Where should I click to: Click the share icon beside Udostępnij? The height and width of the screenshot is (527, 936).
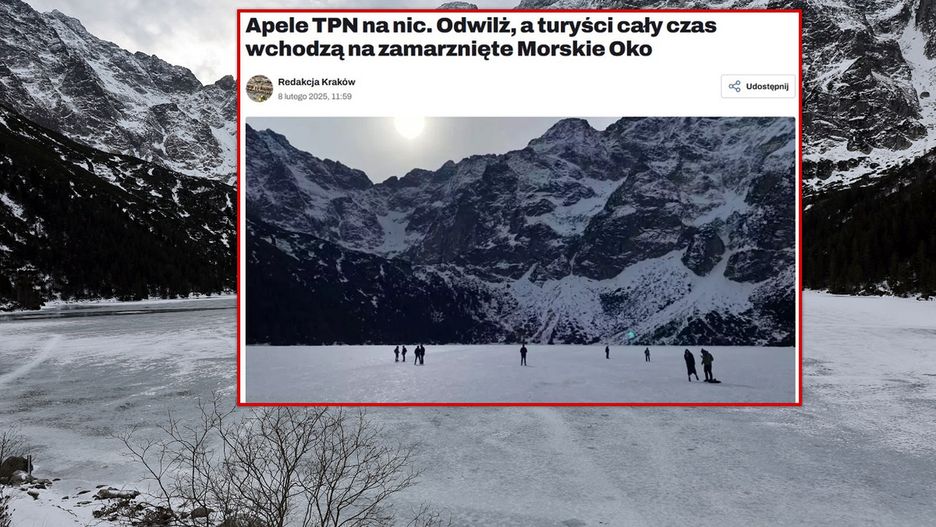[x=734, y=87]
